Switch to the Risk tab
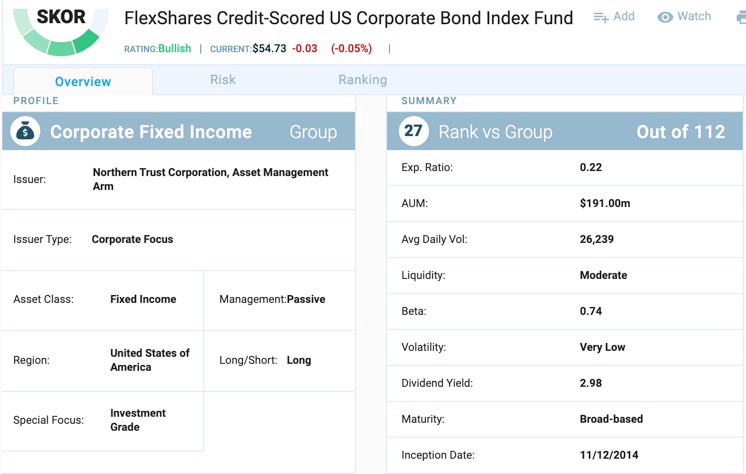746x474 pixels. click(x=223, y=80)
